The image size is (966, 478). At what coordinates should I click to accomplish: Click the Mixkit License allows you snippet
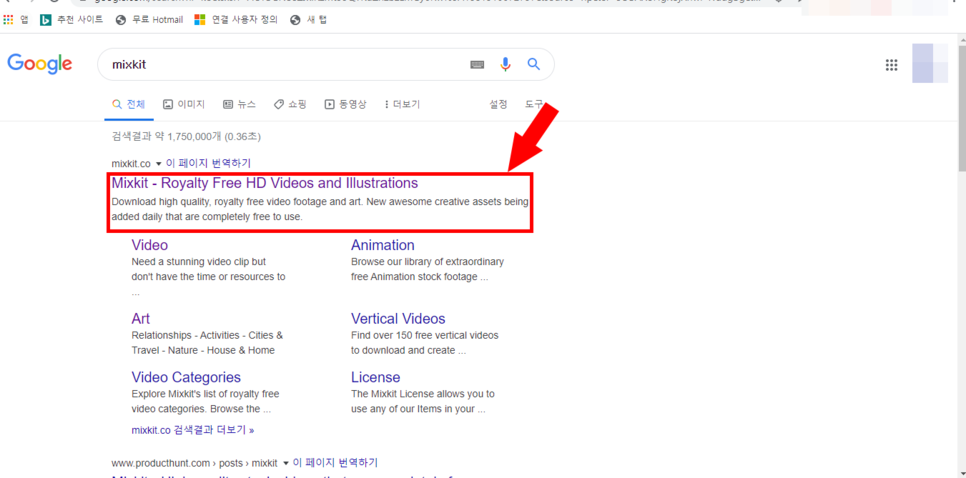click(x=423, y=401)
